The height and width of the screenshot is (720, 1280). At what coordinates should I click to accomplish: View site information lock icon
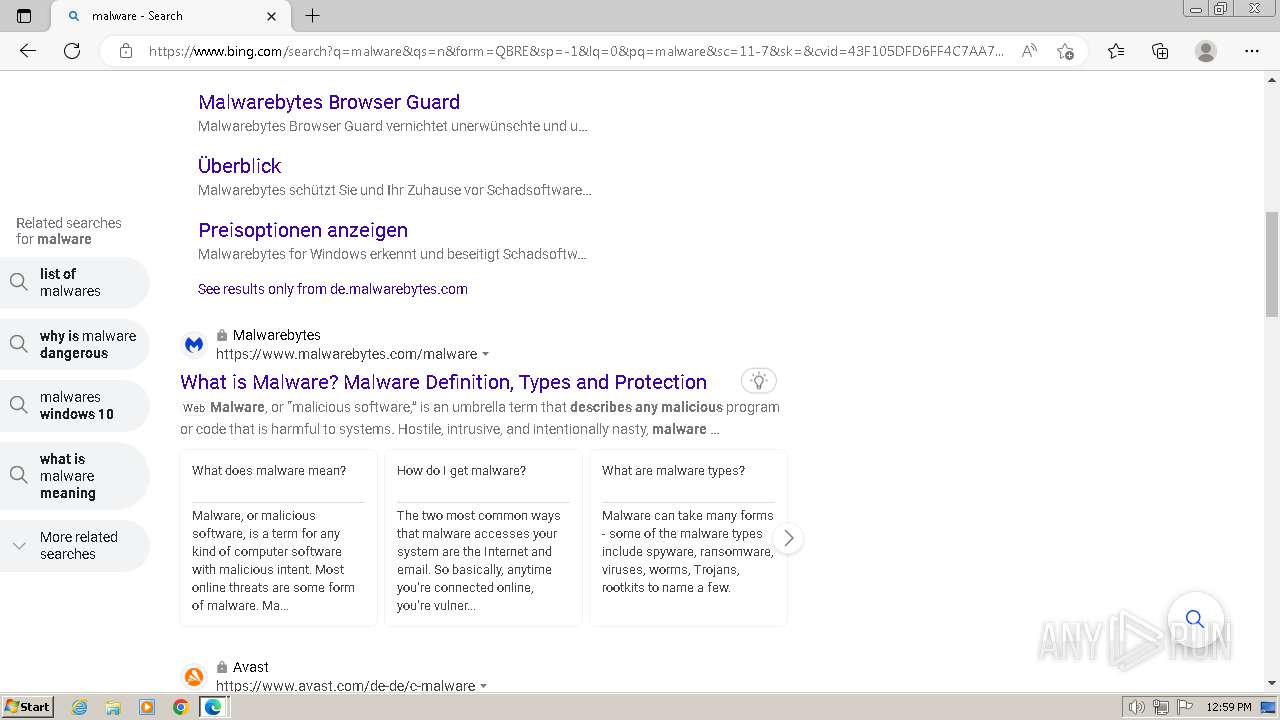[x=125, y=51]
